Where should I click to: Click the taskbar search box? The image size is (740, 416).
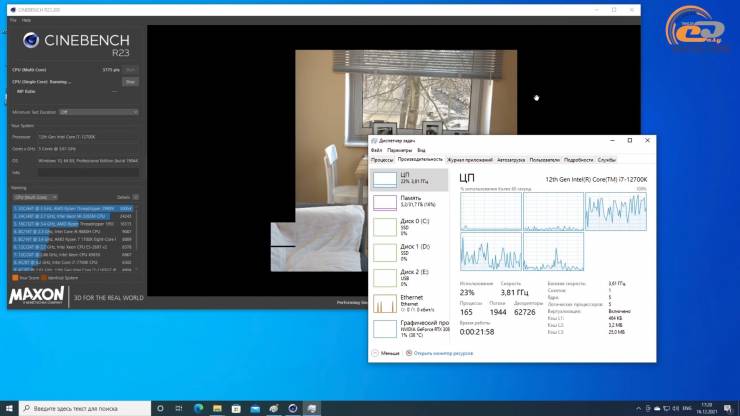click(85, 408)
